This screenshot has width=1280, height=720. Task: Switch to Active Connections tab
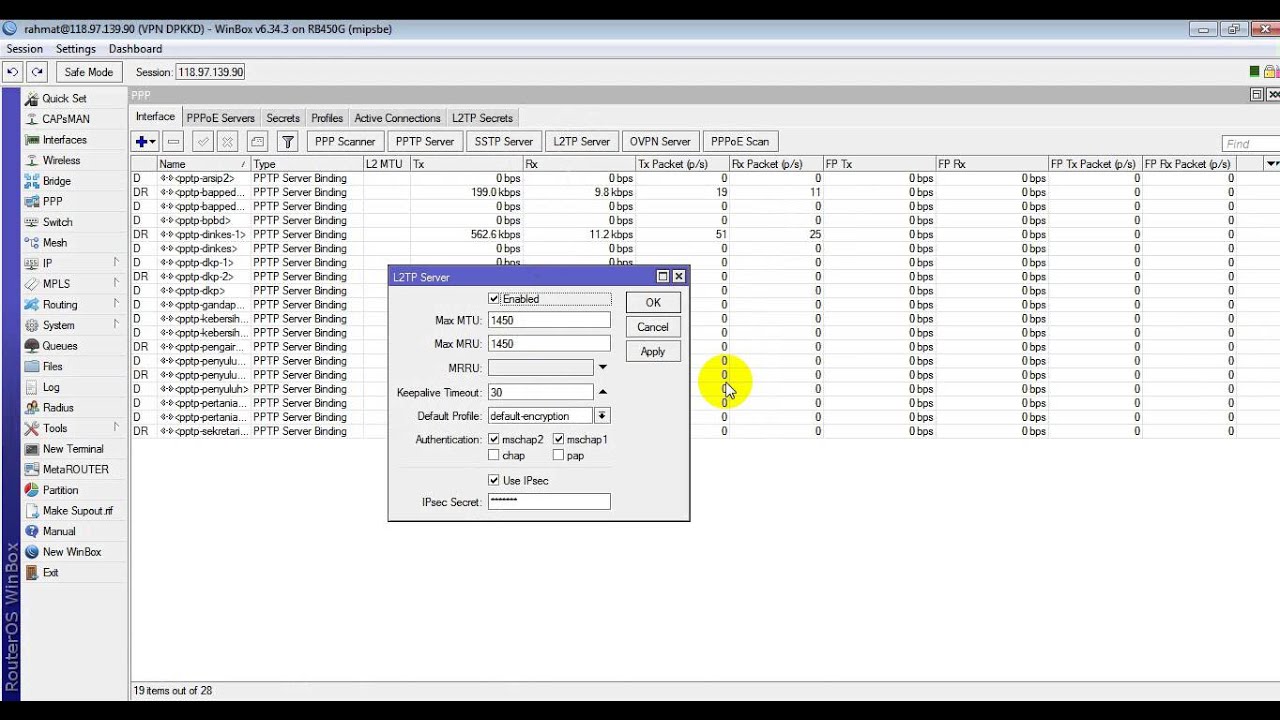(397, 118)
